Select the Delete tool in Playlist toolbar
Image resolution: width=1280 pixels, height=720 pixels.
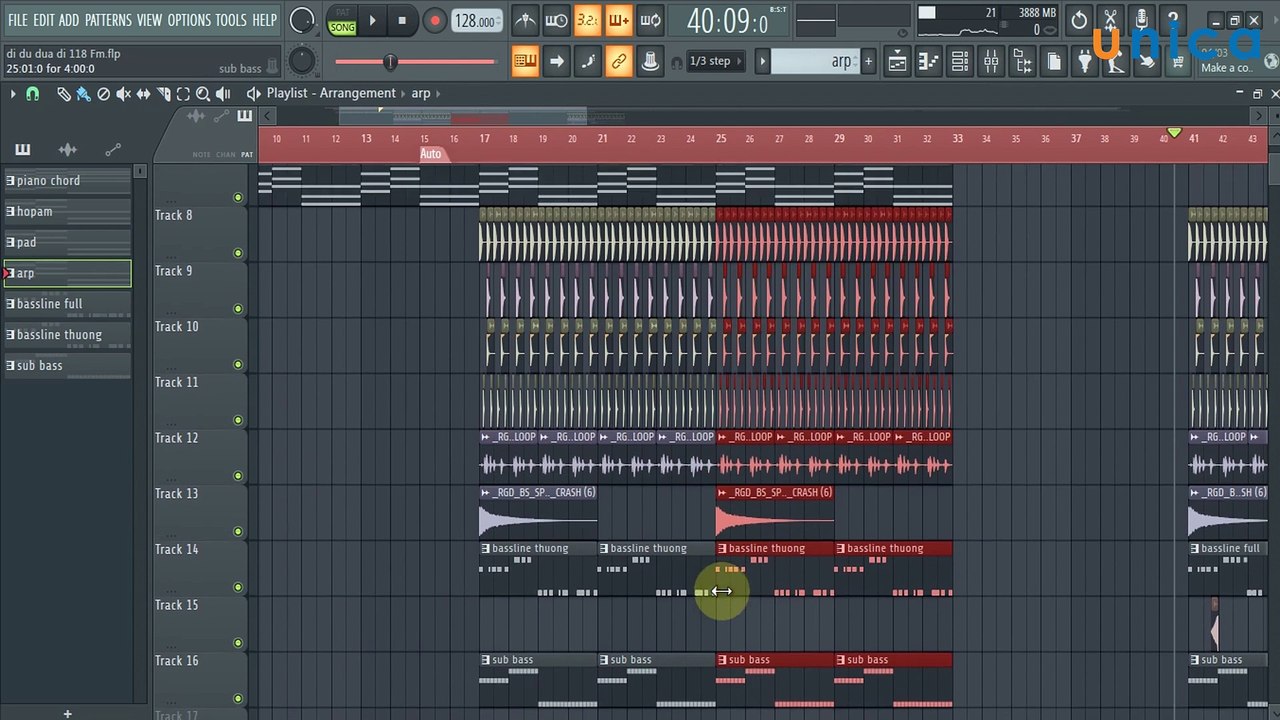[x=103, y=94]
